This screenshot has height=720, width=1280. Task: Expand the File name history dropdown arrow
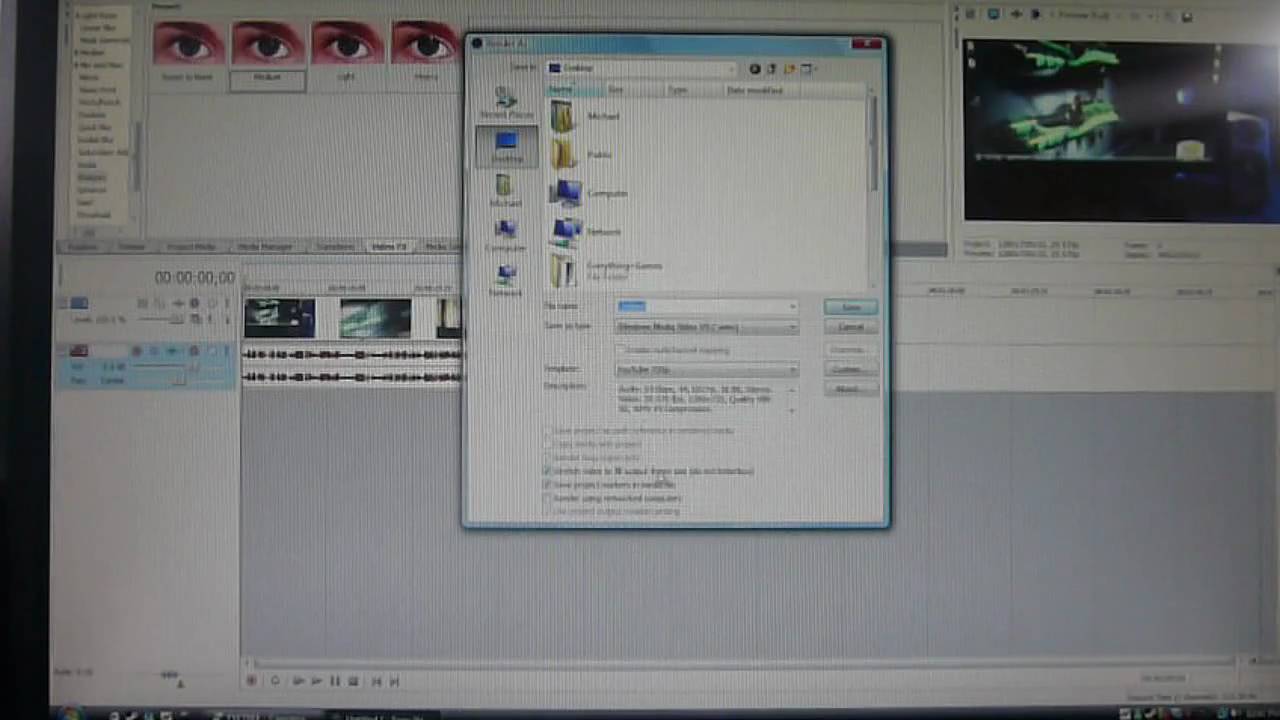[x=793, y=307]
